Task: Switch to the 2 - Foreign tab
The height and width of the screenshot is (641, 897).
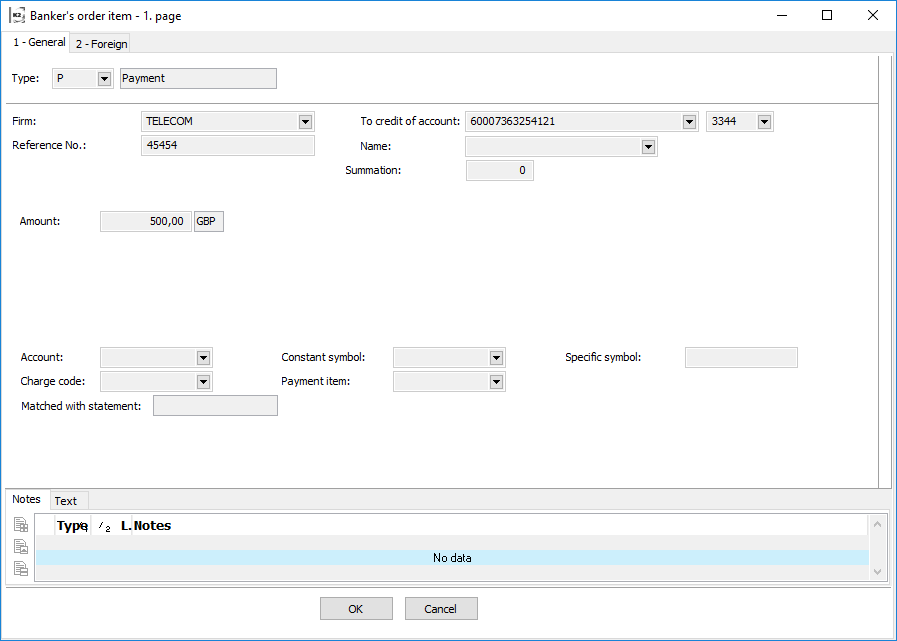Action: (x=101, y=44)
